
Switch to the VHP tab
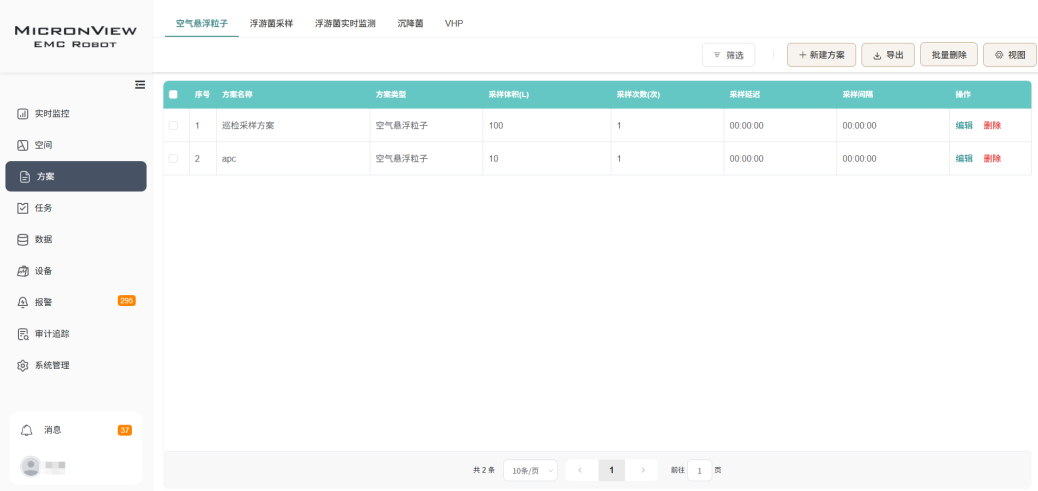(x=454, y=23)
